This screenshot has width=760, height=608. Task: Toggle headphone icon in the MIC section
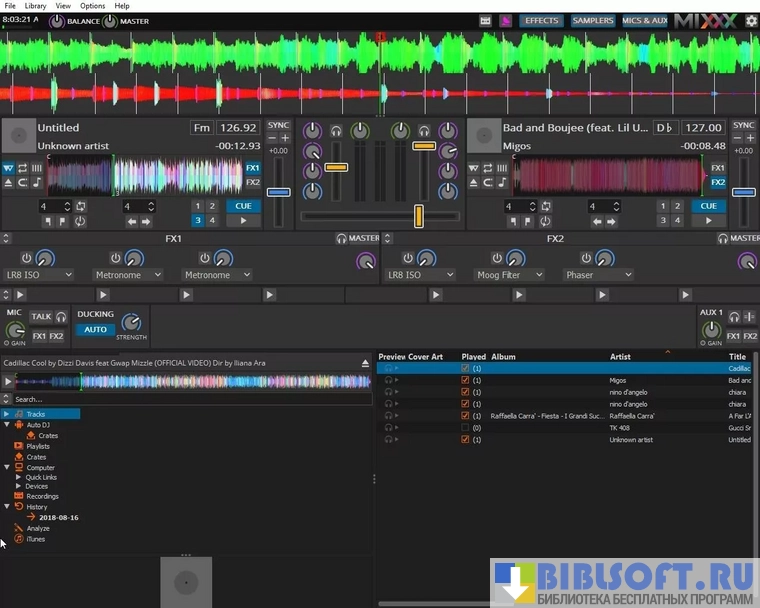(61, 317)
